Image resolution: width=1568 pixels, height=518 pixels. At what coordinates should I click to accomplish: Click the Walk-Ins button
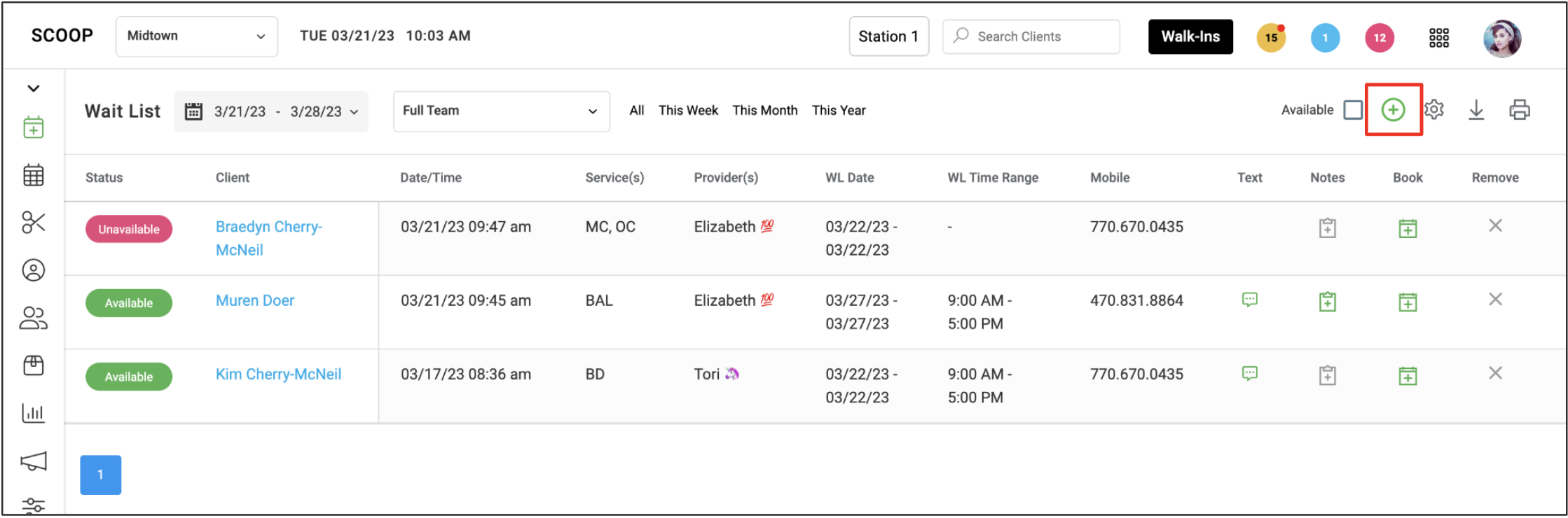click(x=1190, y=36)
